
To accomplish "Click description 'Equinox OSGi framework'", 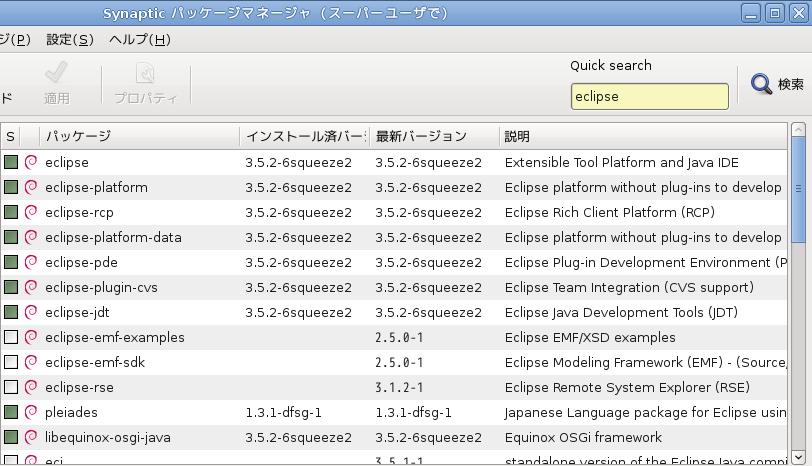I will pyautogui.click(x=583, y=438).
